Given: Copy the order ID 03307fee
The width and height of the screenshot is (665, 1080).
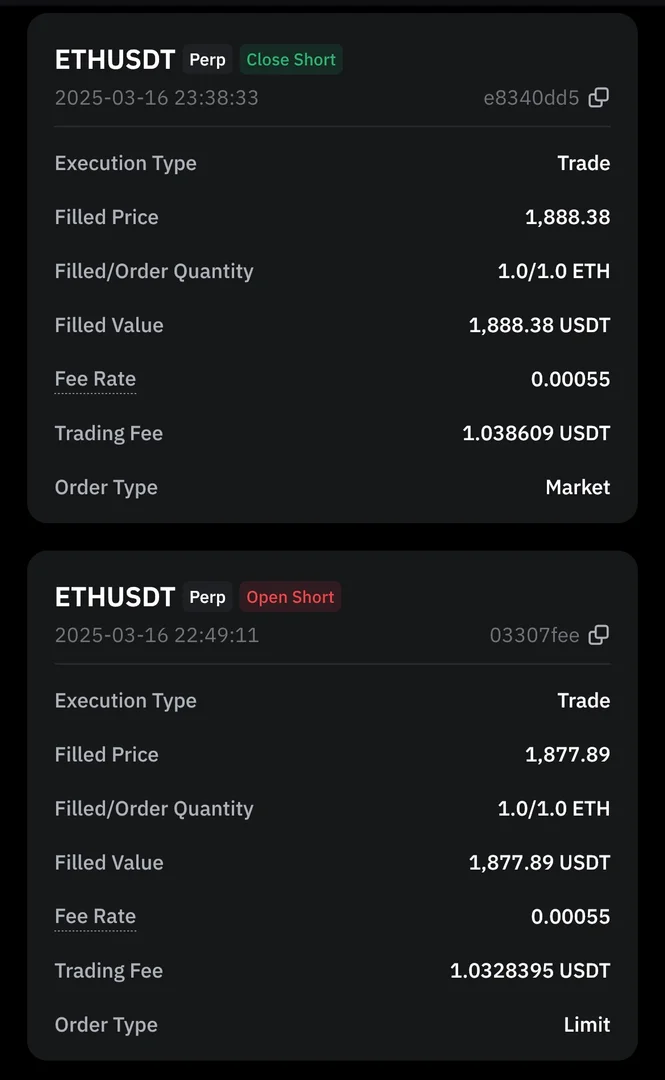Looking at the screenshot, I should click(x=598, y=635).
